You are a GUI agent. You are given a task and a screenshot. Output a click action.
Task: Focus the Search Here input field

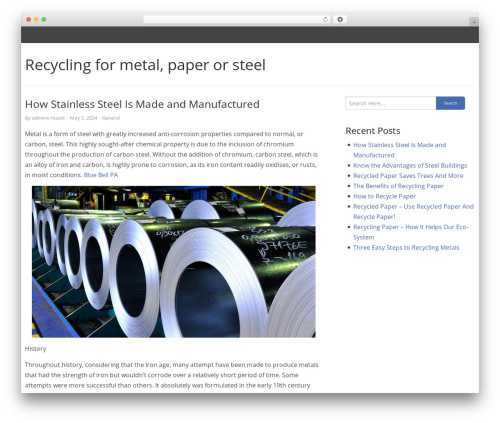coord(391,103)
